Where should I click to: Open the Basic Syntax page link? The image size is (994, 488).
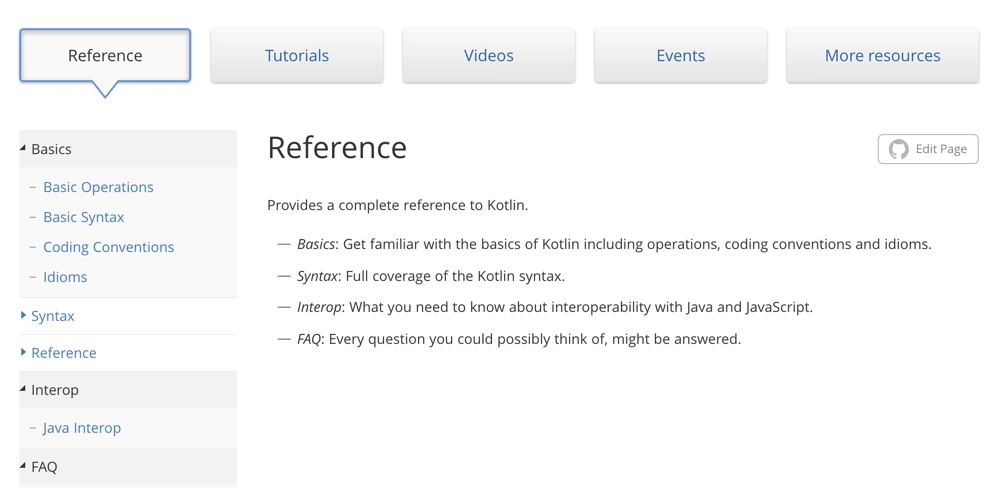(84, 217)
